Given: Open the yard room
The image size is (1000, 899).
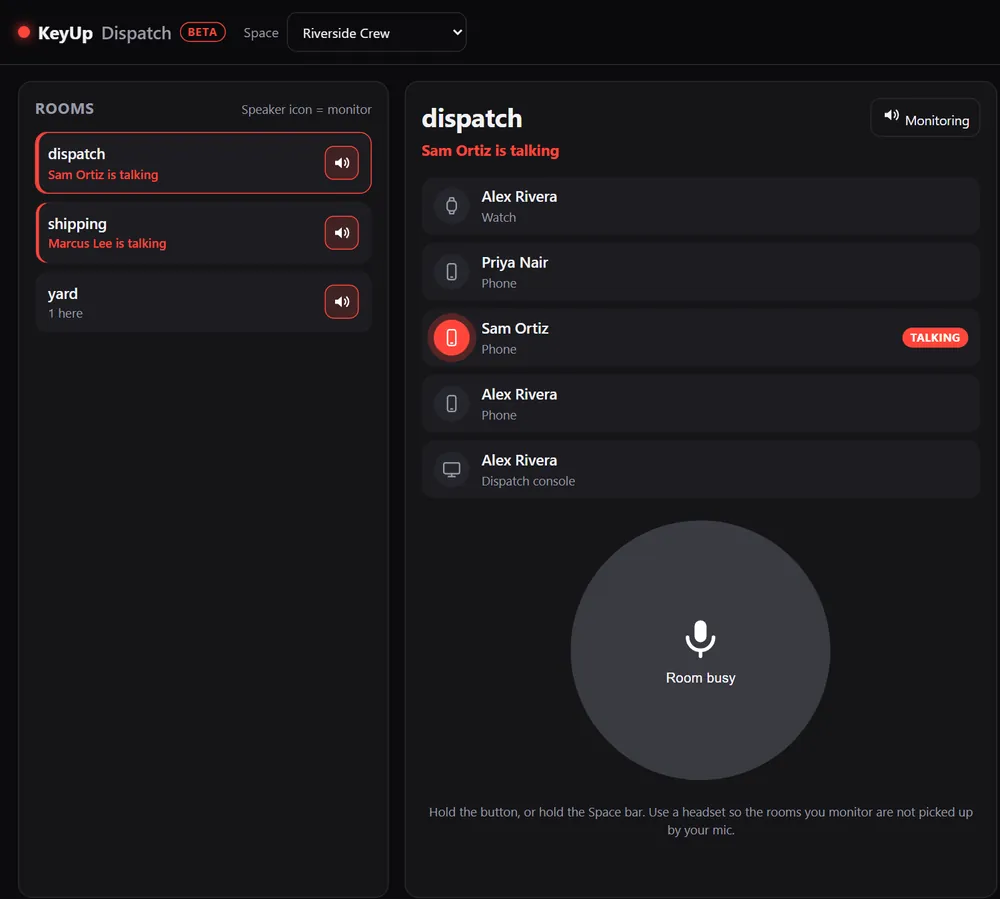Looking at the screenshot, I should pyautogui.click(x=203, y=302).
